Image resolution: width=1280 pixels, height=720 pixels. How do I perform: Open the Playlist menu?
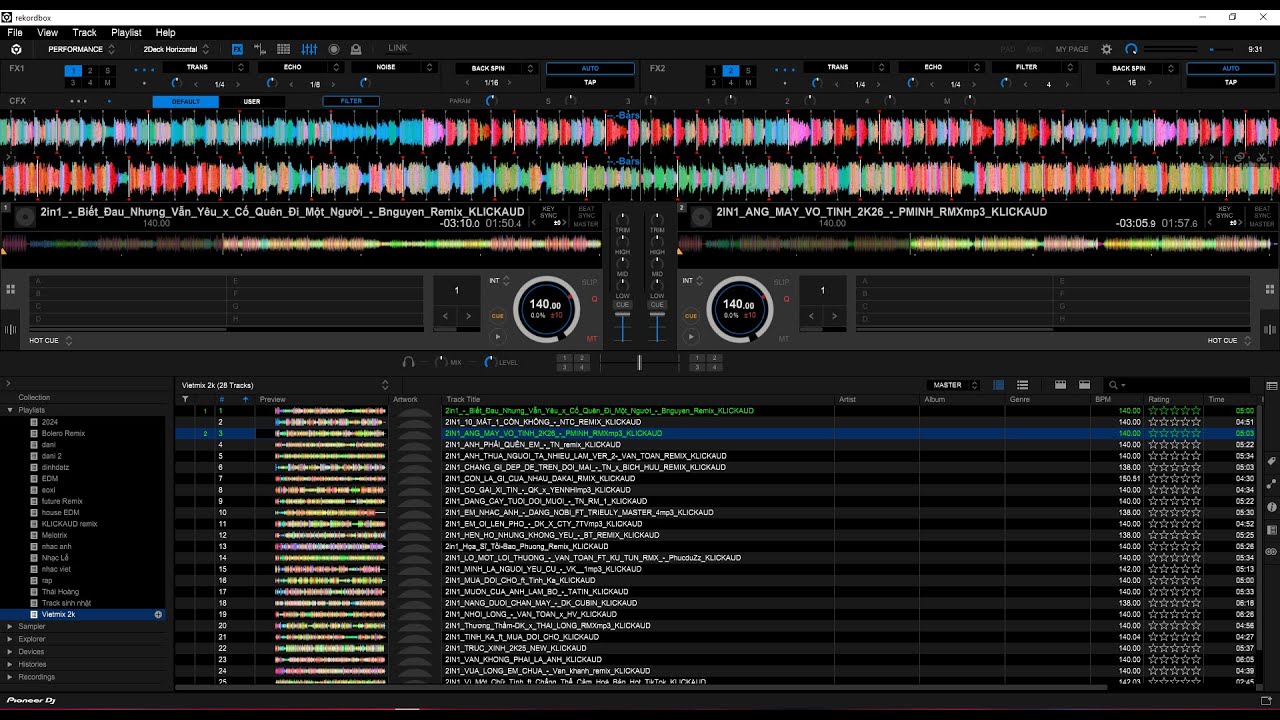tap(126, 33)
